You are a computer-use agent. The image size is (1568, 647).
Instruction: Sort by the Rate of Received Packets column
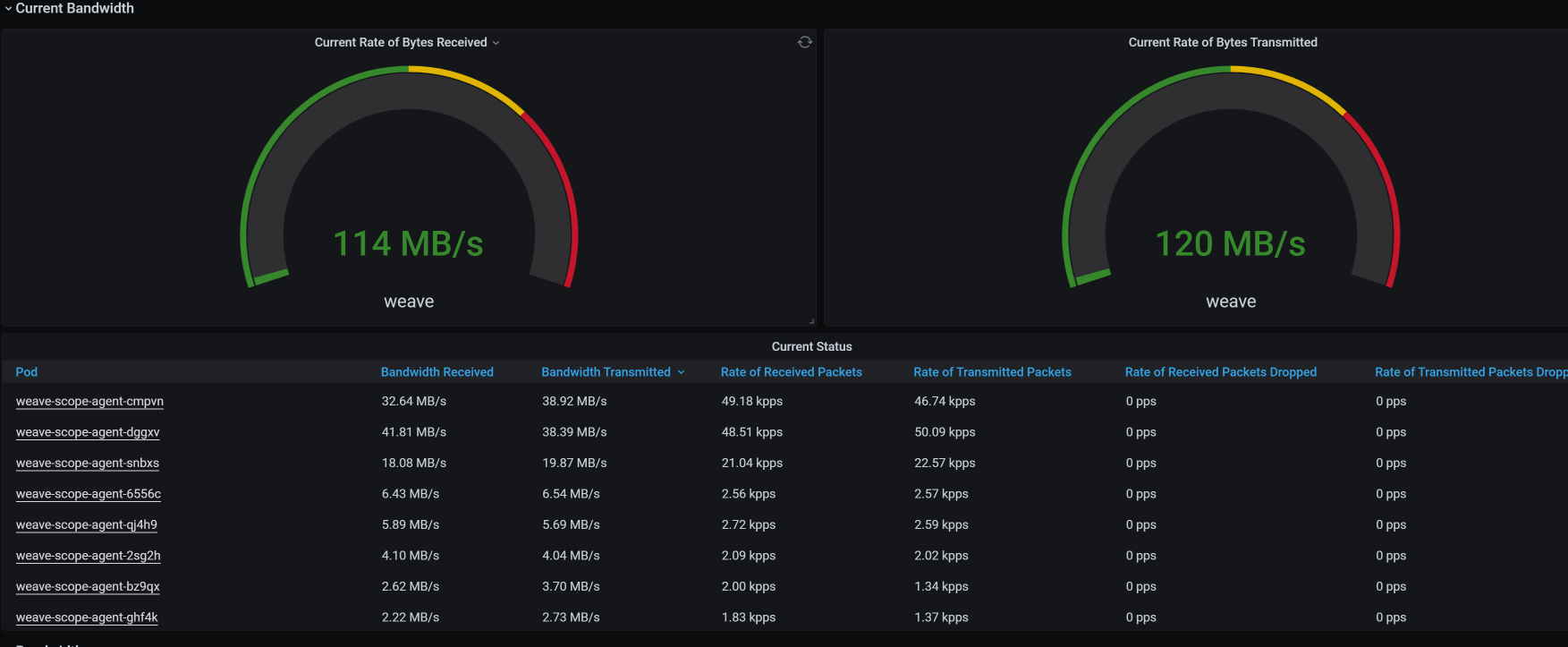791,372
